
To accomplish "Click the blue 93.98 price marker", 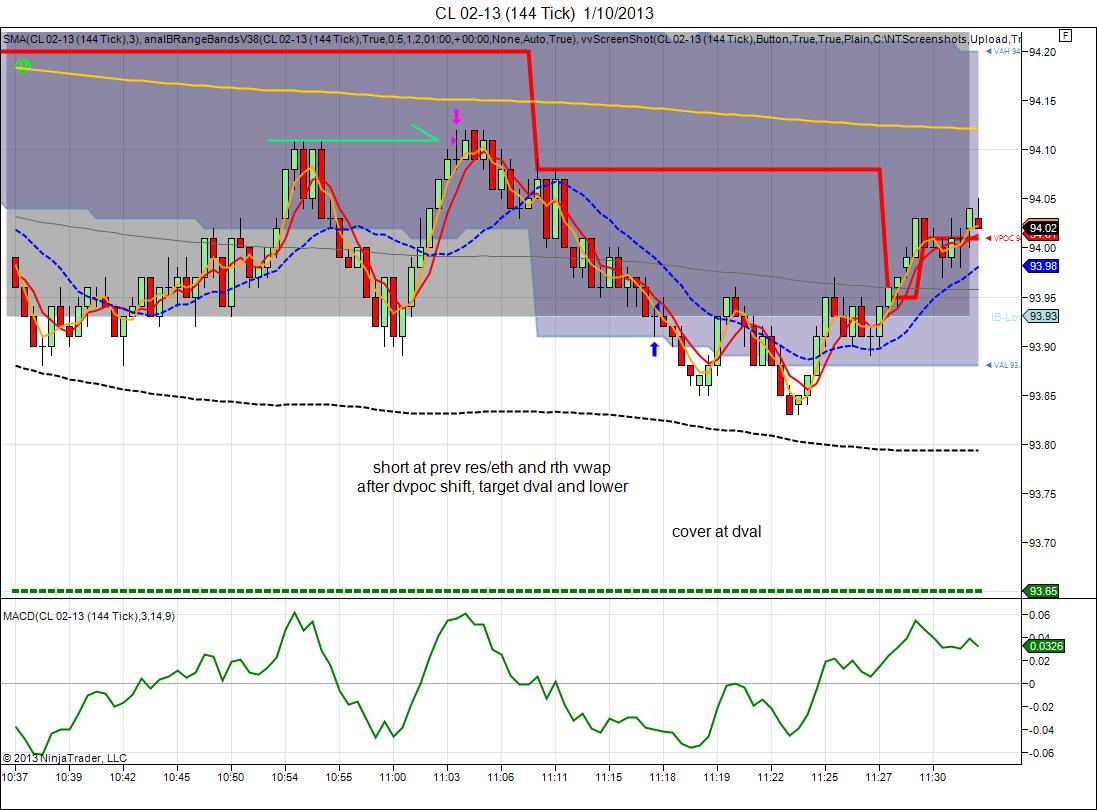I will [x=1042, y=266].
